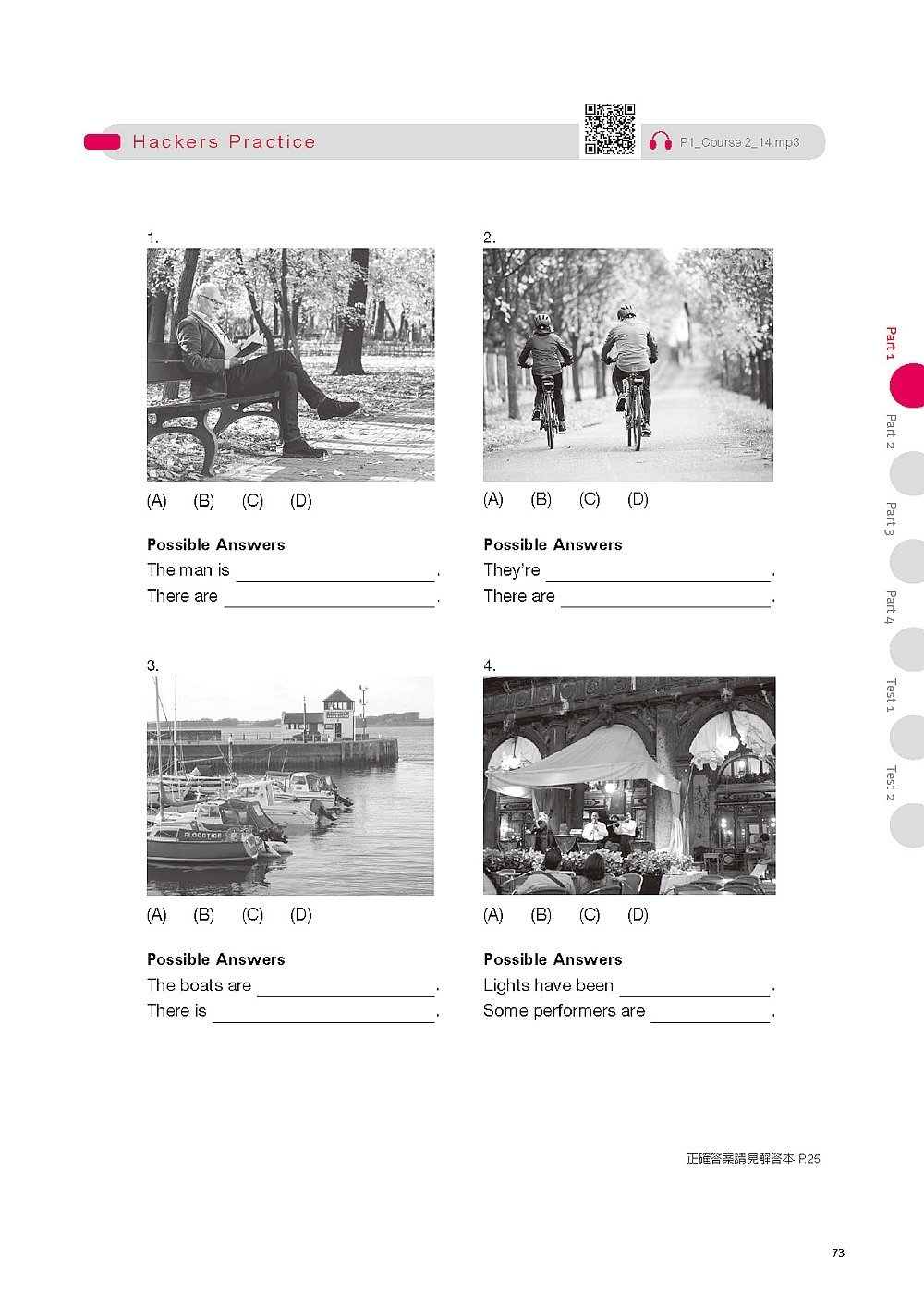Click the two cyclists photo

[628, 364]
